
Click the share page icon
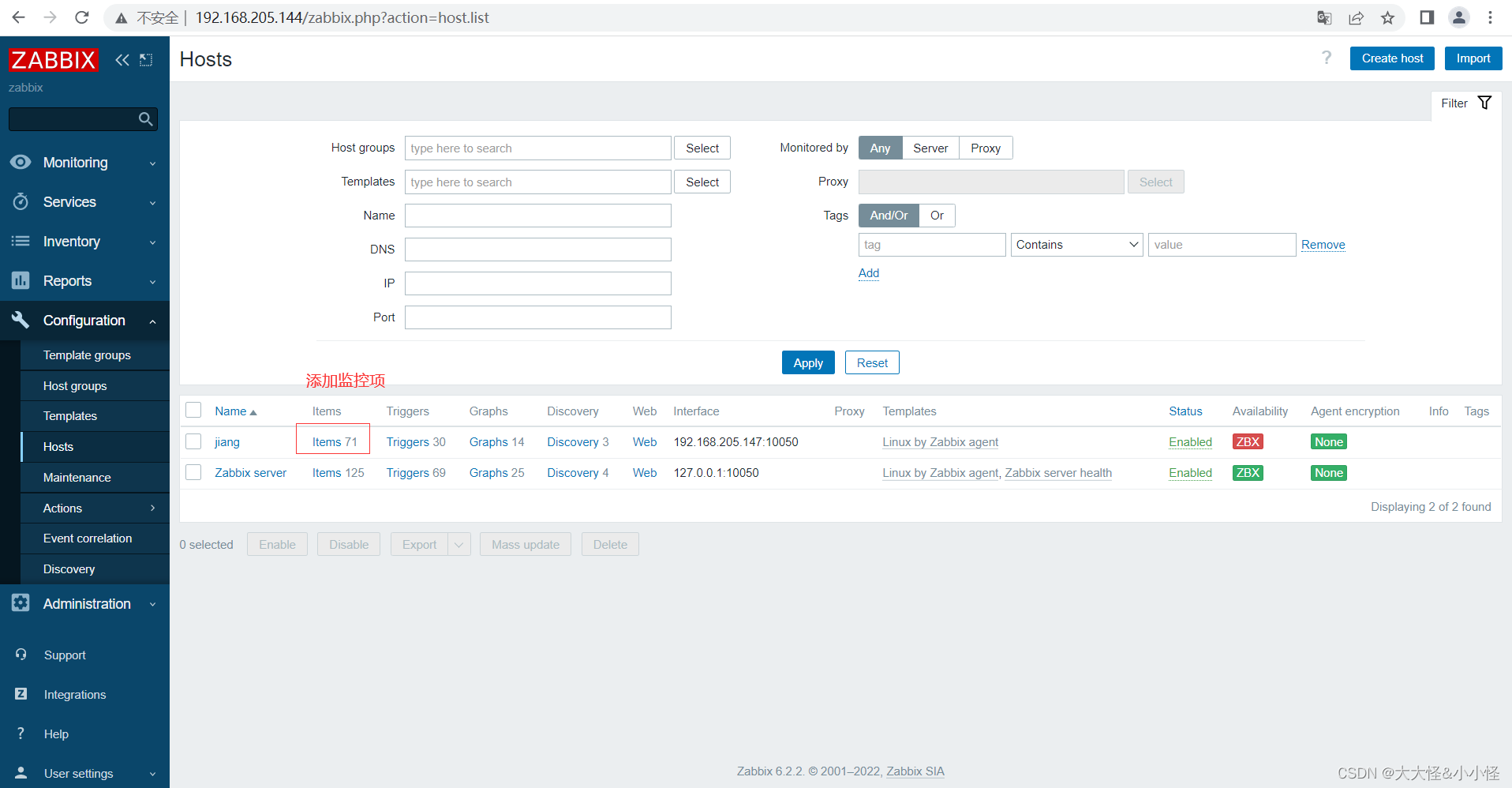click(x=1356, y=17)
